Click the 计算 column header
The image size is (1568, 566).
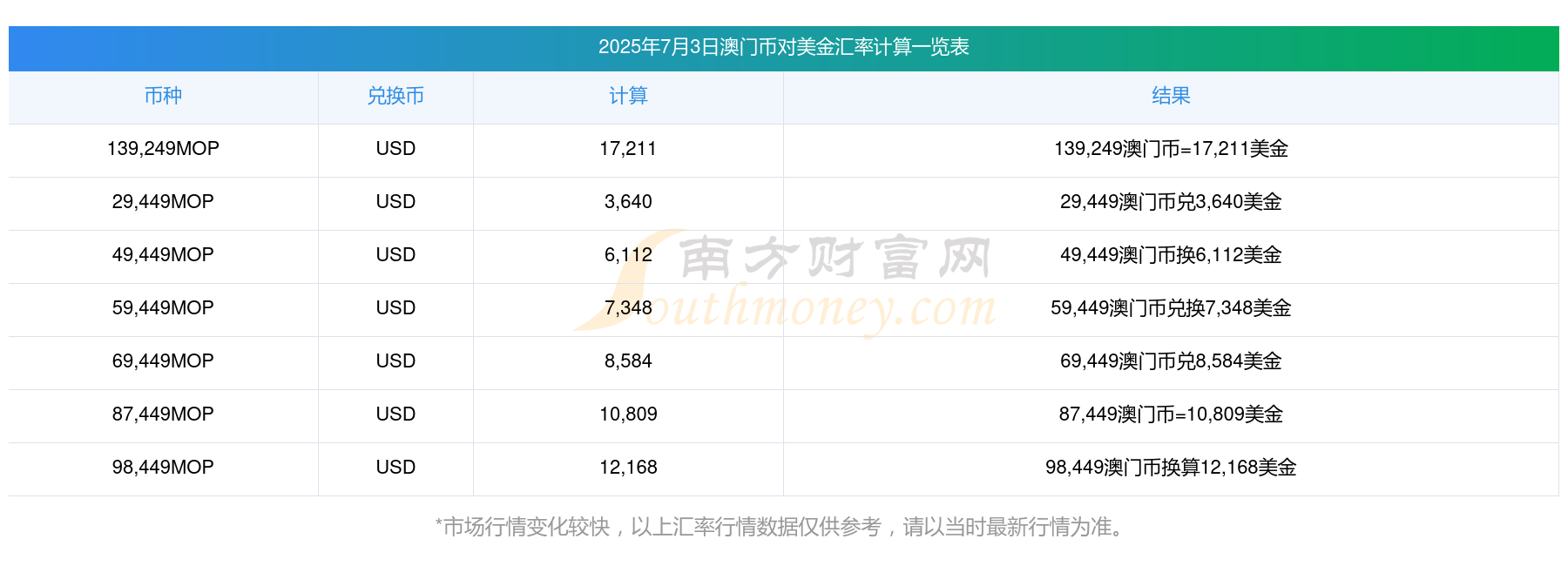[628, 96]
